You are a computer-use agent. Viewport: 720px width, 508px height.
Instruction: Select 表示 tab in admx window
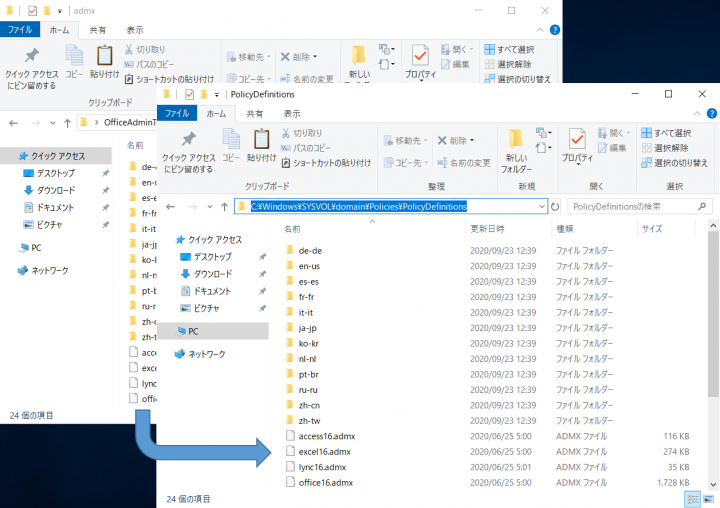point(135,30)
